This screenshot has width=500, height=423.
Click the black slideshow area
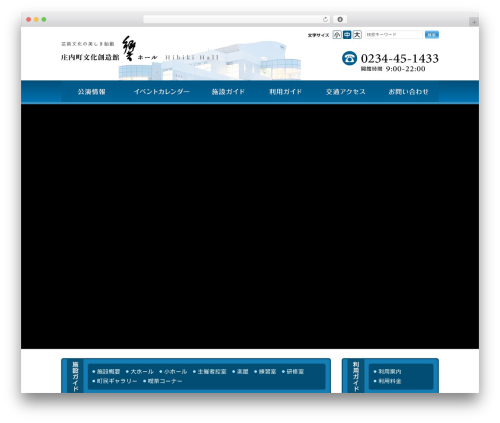250,226
